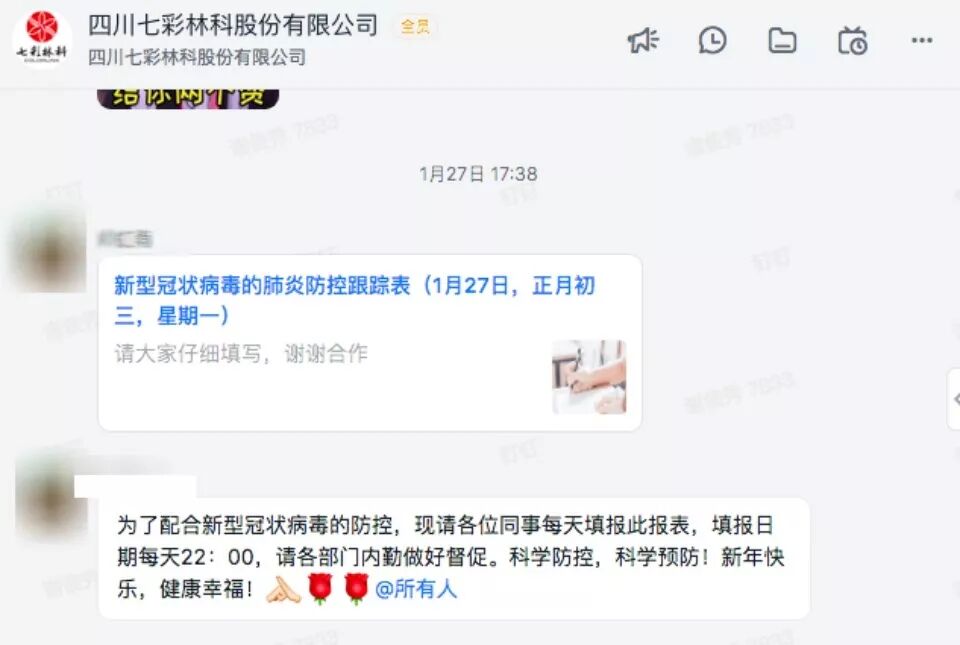This screenshot has height=645, width=960.
Task: Click the 给你两个赞 sticker image
Action: 188,98
